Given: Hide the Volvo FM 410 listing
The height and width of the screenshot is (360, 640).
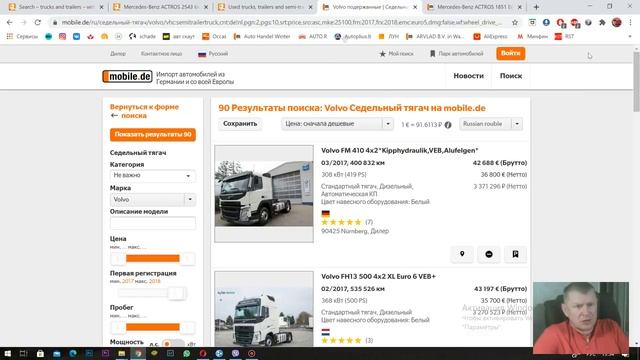Looking at the screenshot, I should 489,254.
